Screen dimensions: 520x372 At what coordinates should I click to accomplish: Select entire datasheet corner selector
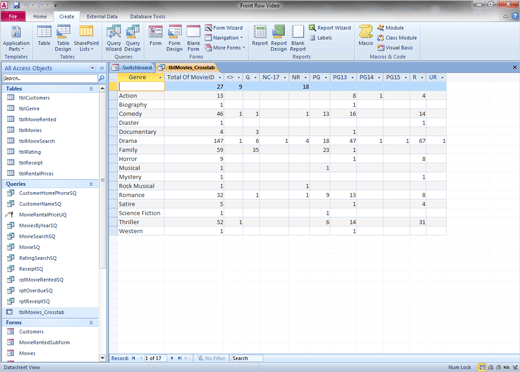coord(114,78)
